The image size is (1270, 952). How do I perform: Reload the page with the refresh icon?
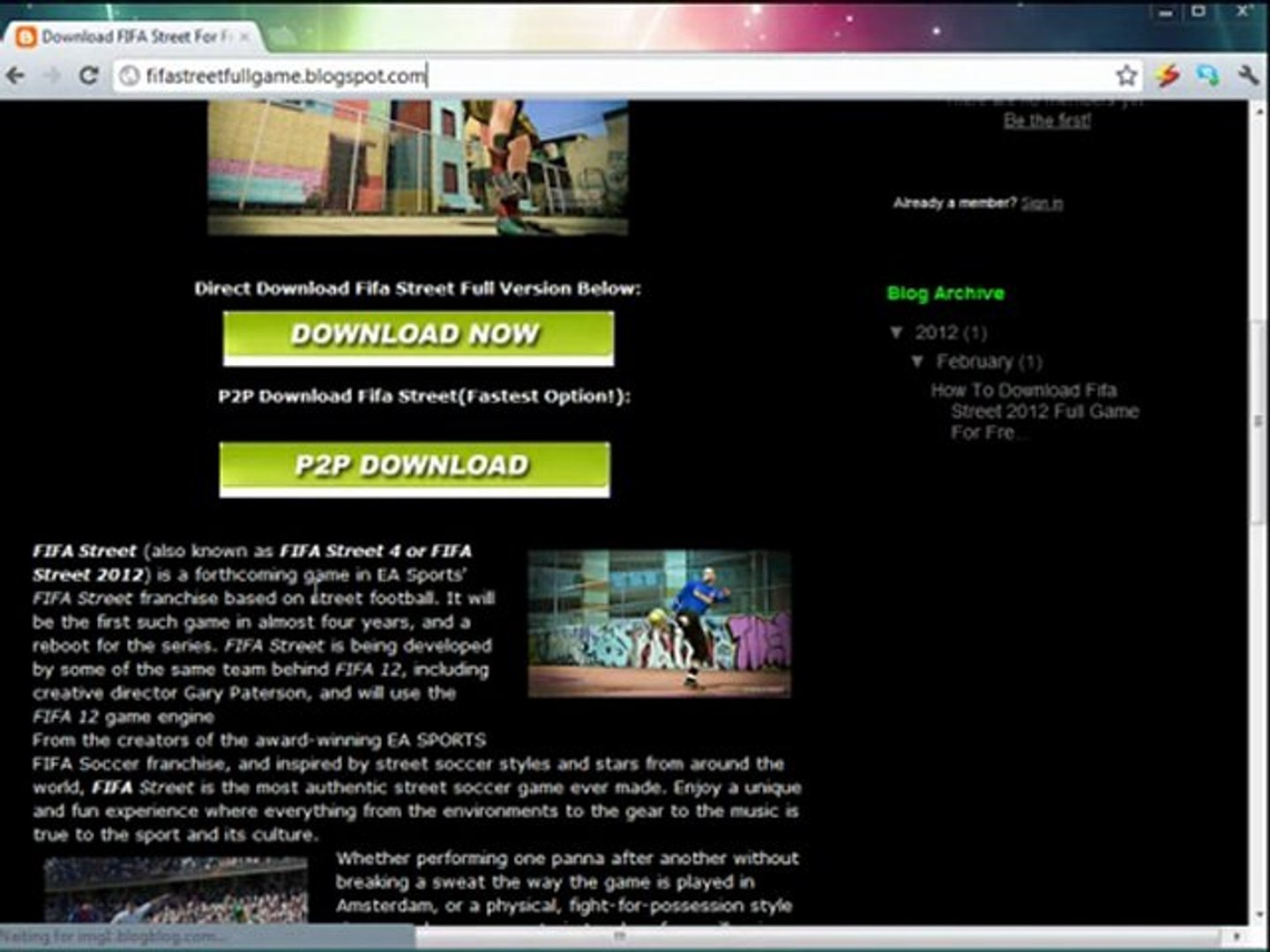click(x=88, y=76)
